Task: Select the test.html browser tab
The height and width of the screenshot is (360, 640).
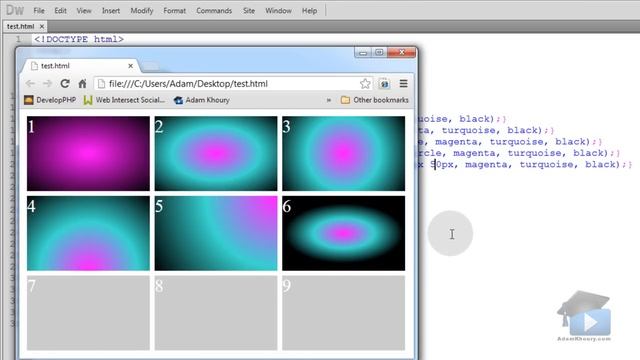Action: 80,66
